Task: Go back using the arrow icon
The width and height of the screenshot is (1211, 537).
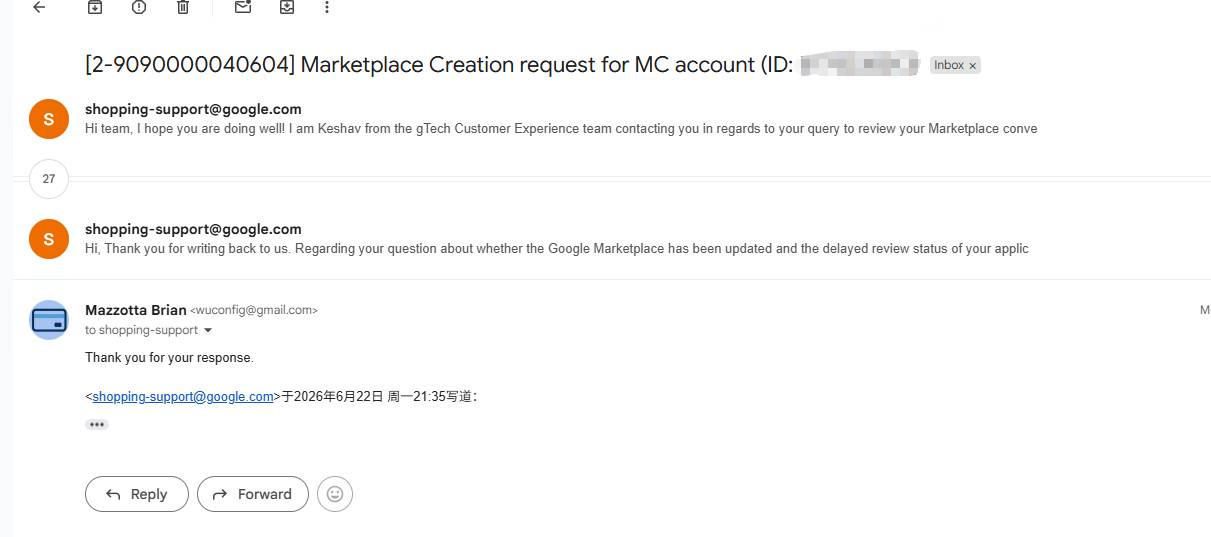Action: [x=39, y=7]
